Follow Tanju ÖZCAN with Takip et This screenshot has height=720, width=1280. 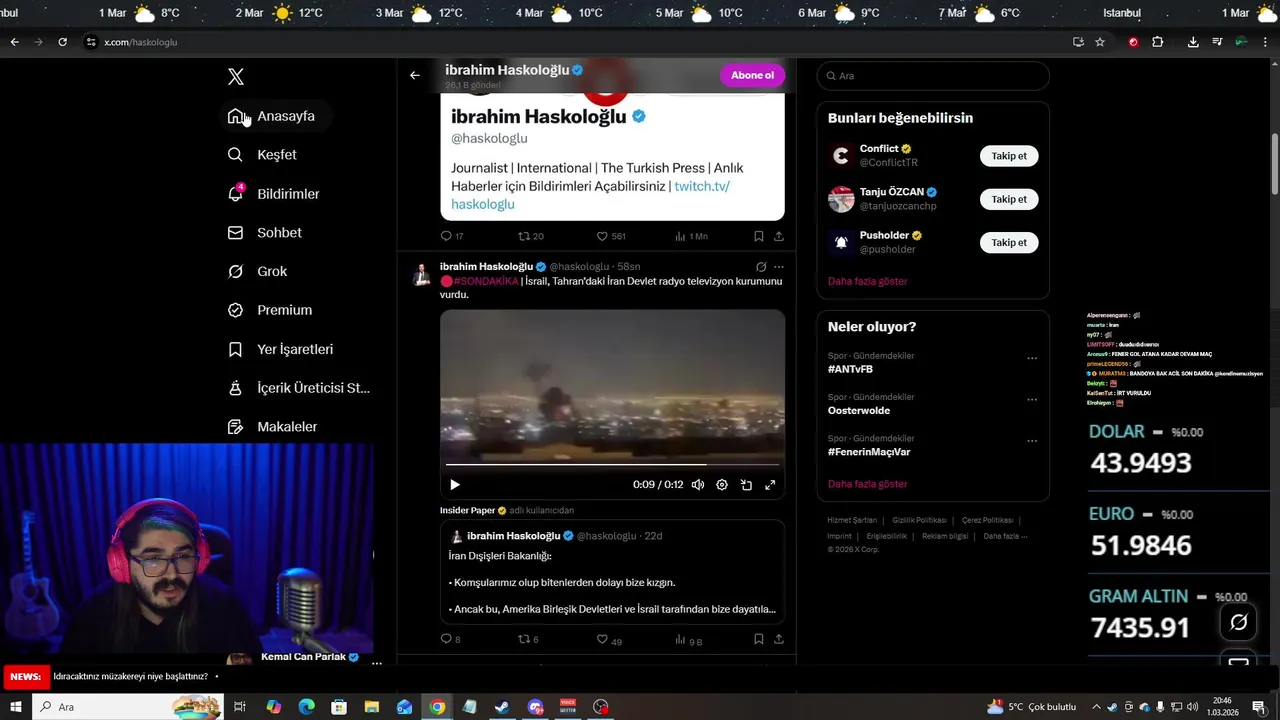(1009, 199)
